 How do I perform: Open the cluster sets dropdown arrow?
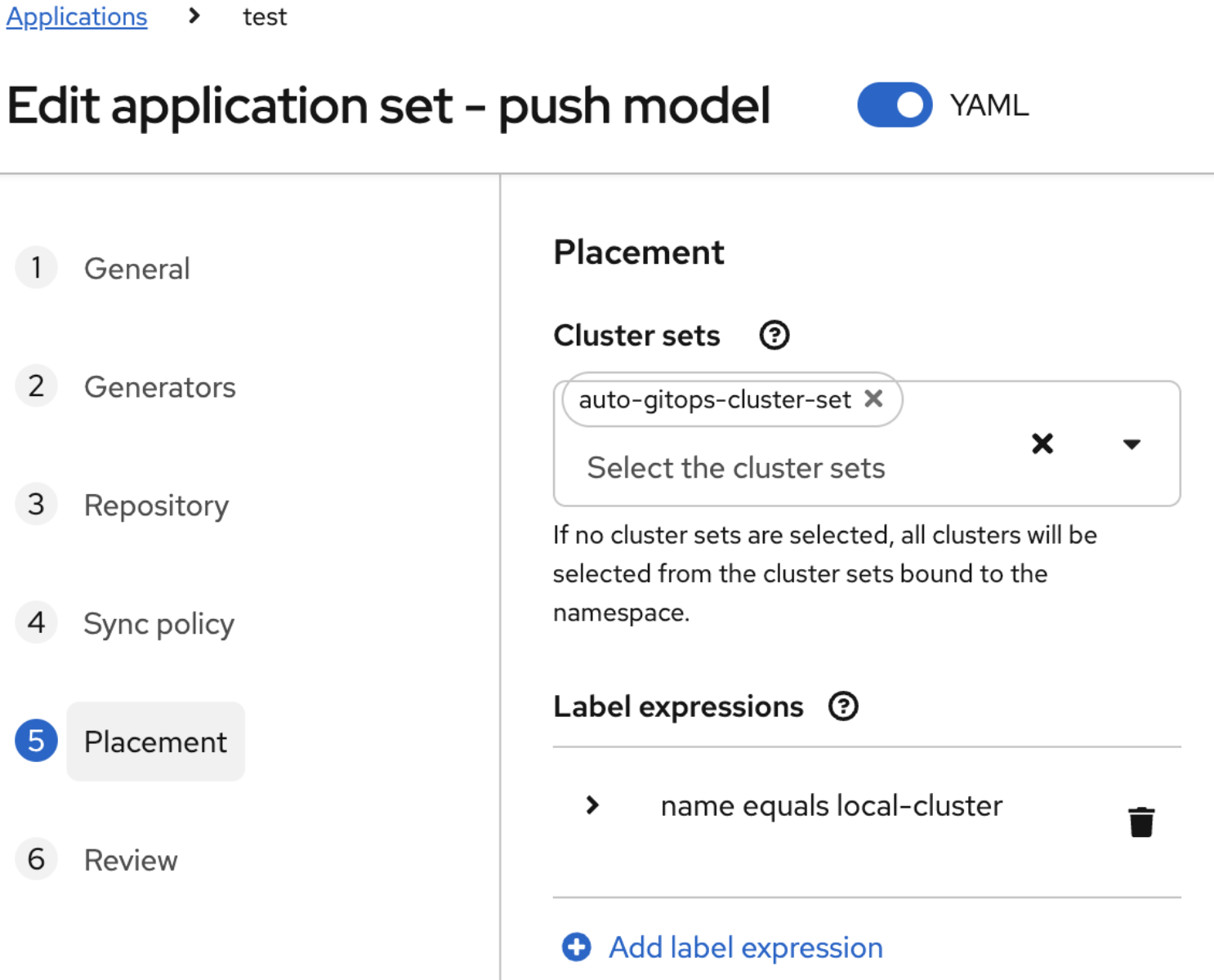1131,443
